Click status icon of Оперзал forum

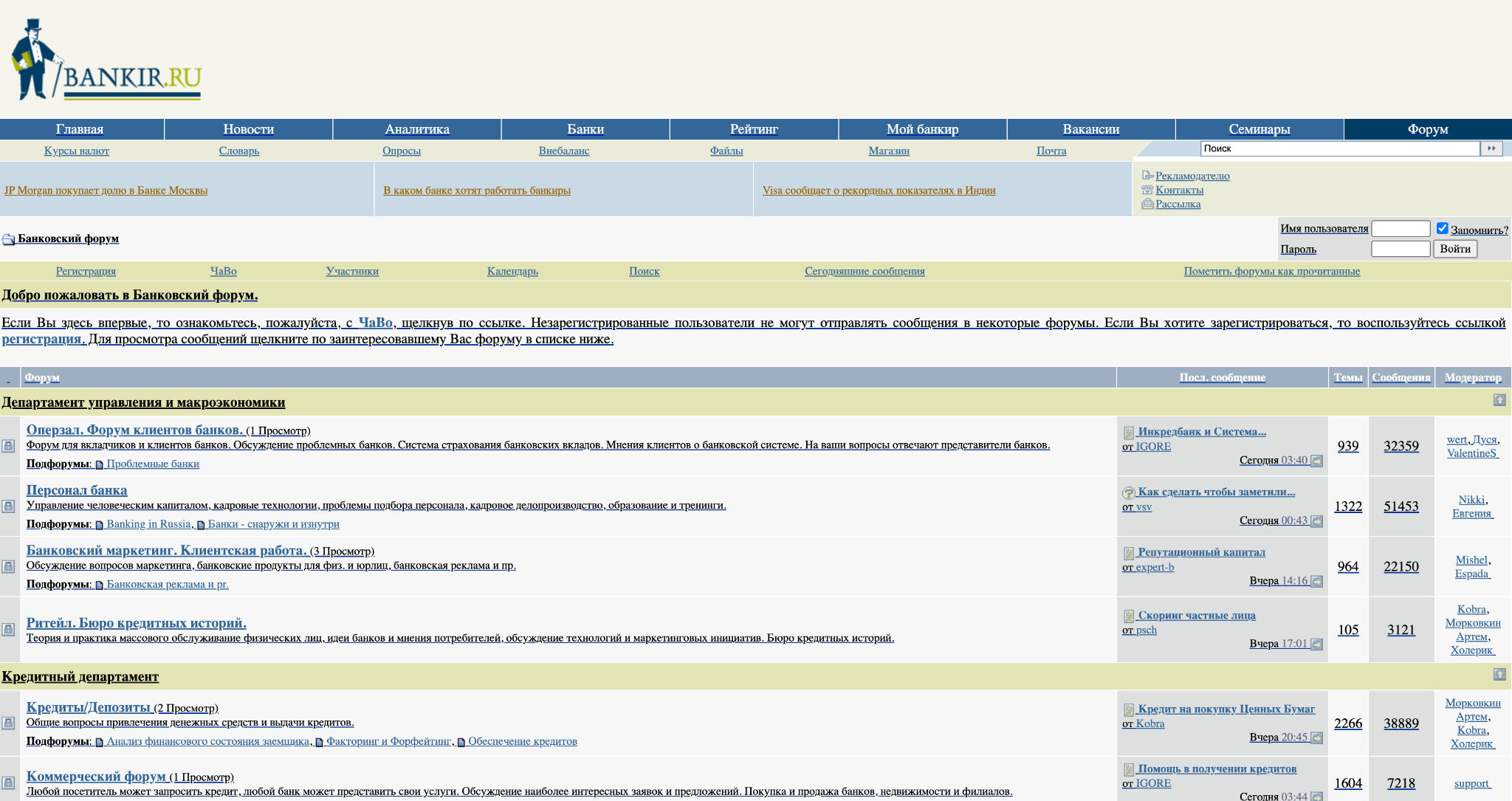click(x=8, y=446)
